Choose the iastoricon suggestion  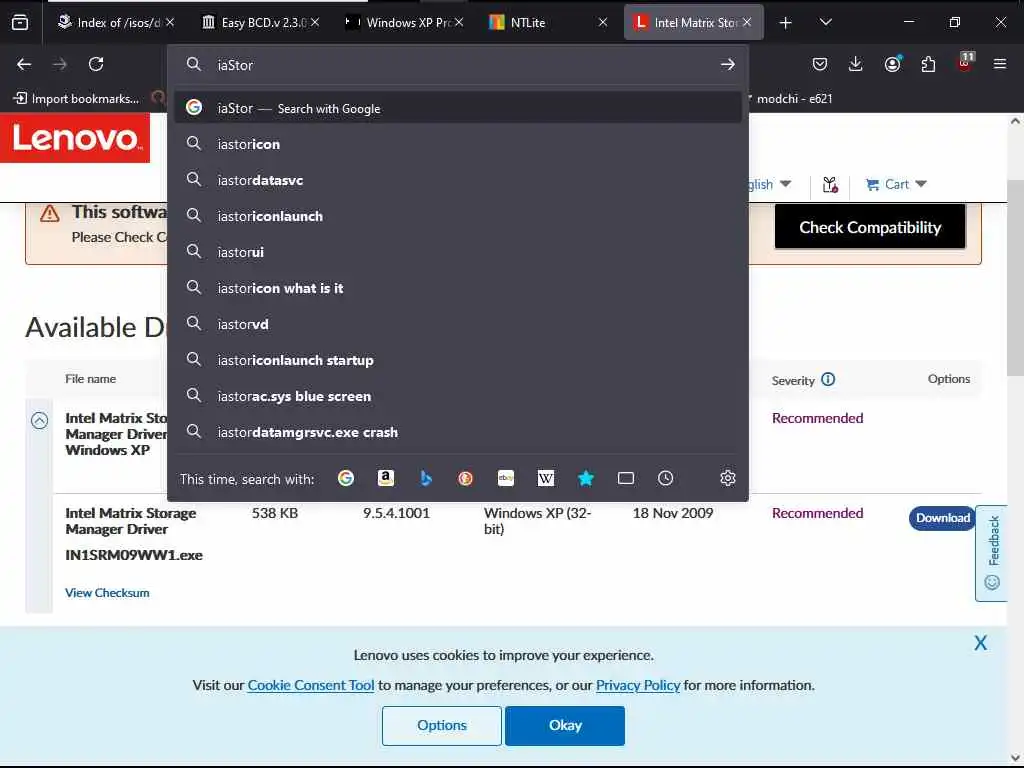(458, 144)
